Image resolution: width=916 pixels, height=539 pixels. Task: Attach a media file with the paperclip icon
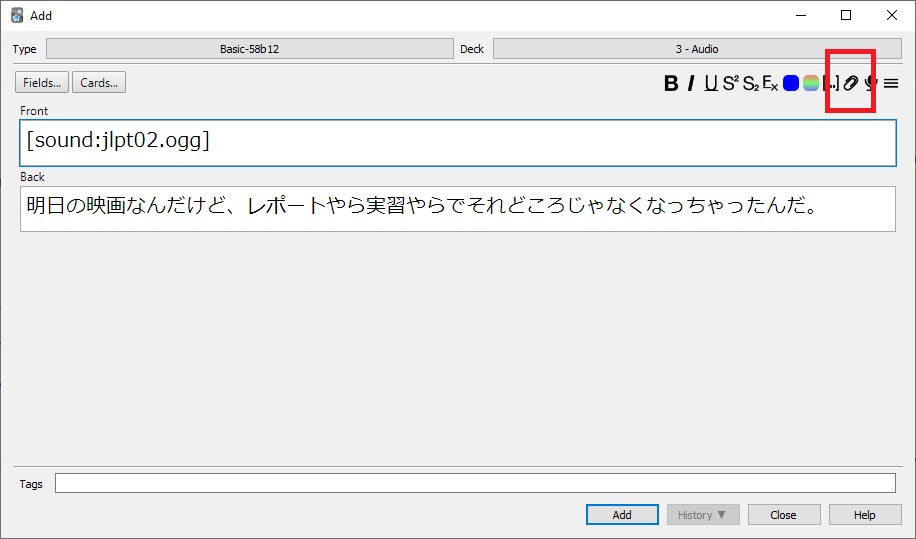[x=851, y=84]
